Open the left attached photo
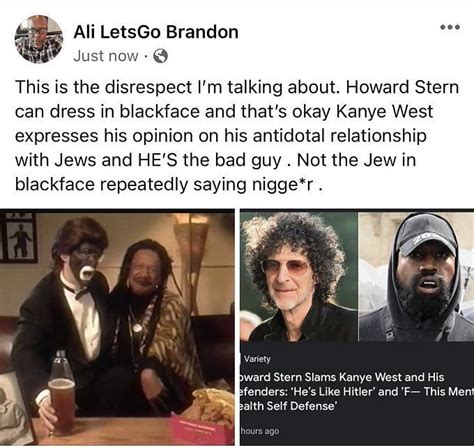 (x=117, y=328)
